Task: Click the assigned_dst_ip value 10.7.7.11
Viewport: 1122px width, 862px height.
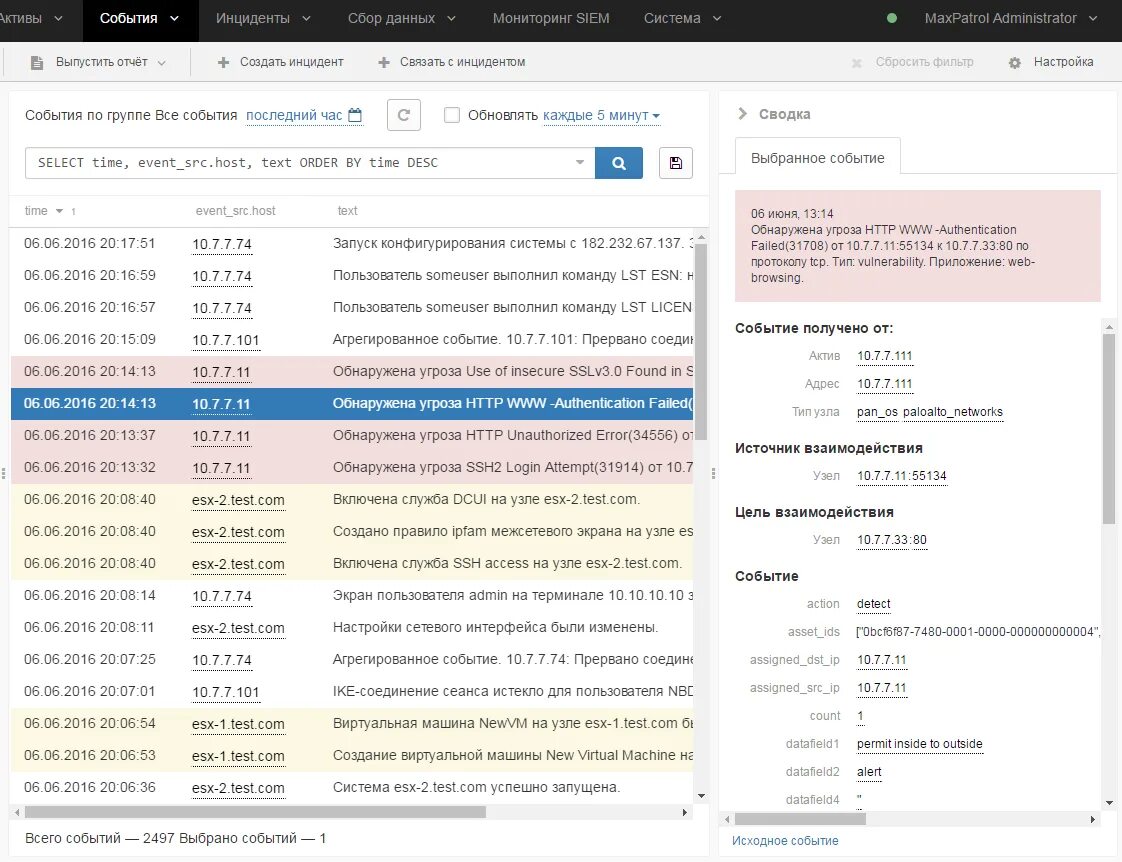Action: click(x=882, y=660)
